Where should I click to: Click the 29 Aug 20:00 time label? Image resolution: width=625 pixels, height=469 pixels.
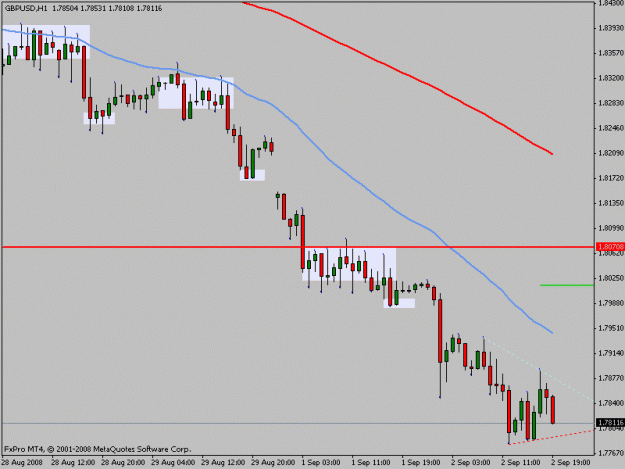click(x=273, y=463)
